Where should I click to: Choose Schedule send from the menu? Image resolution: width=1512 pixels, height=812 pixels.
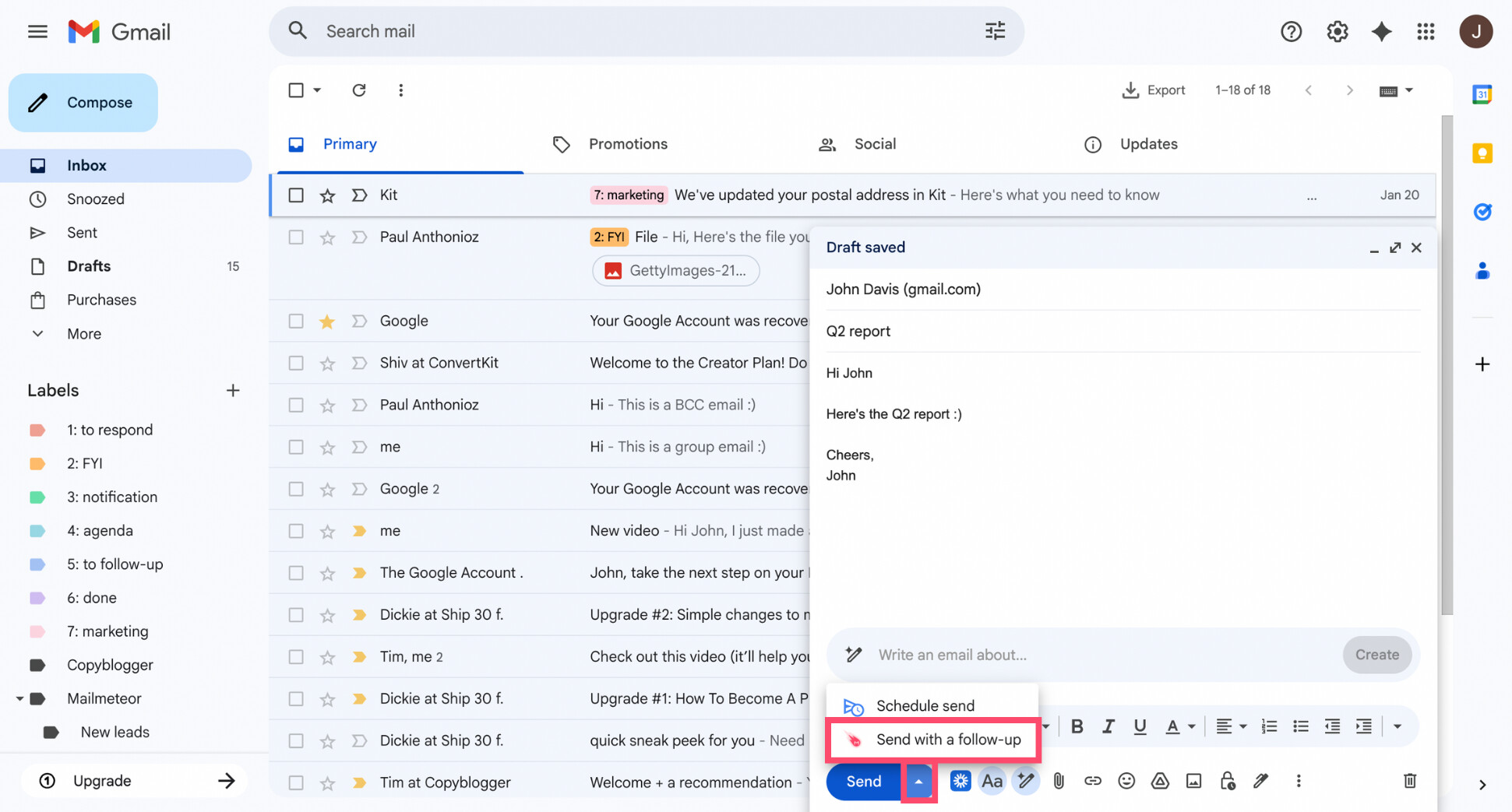click(x=925, y=705)
